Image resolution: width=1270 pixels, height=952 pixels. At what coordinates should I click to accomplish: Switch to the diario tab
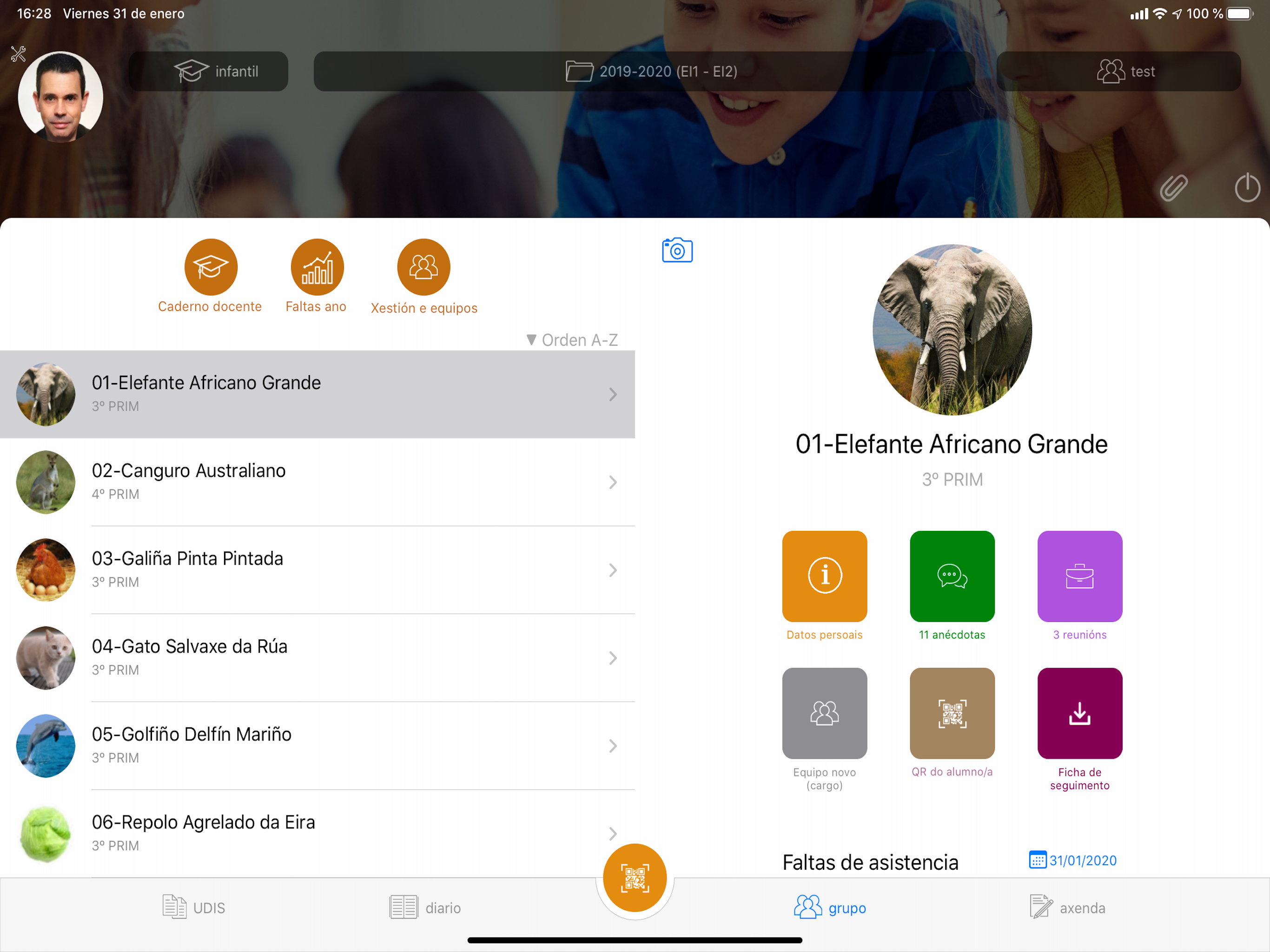click(x=425, y=908)
